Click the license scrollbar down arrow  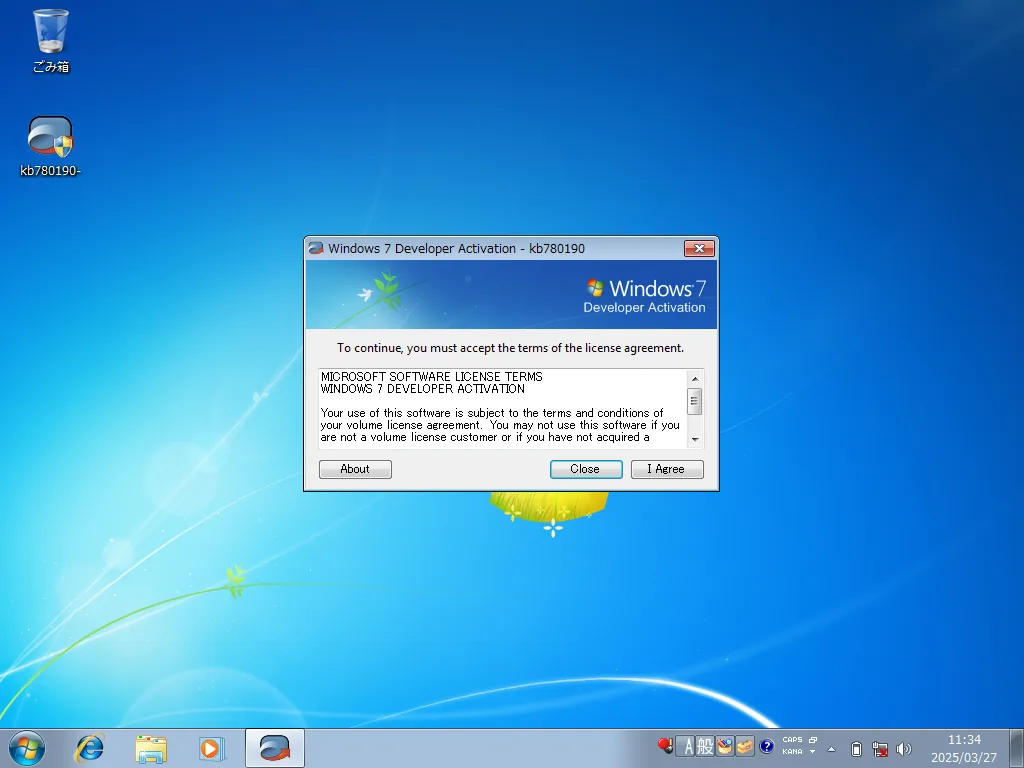point(695,440)
